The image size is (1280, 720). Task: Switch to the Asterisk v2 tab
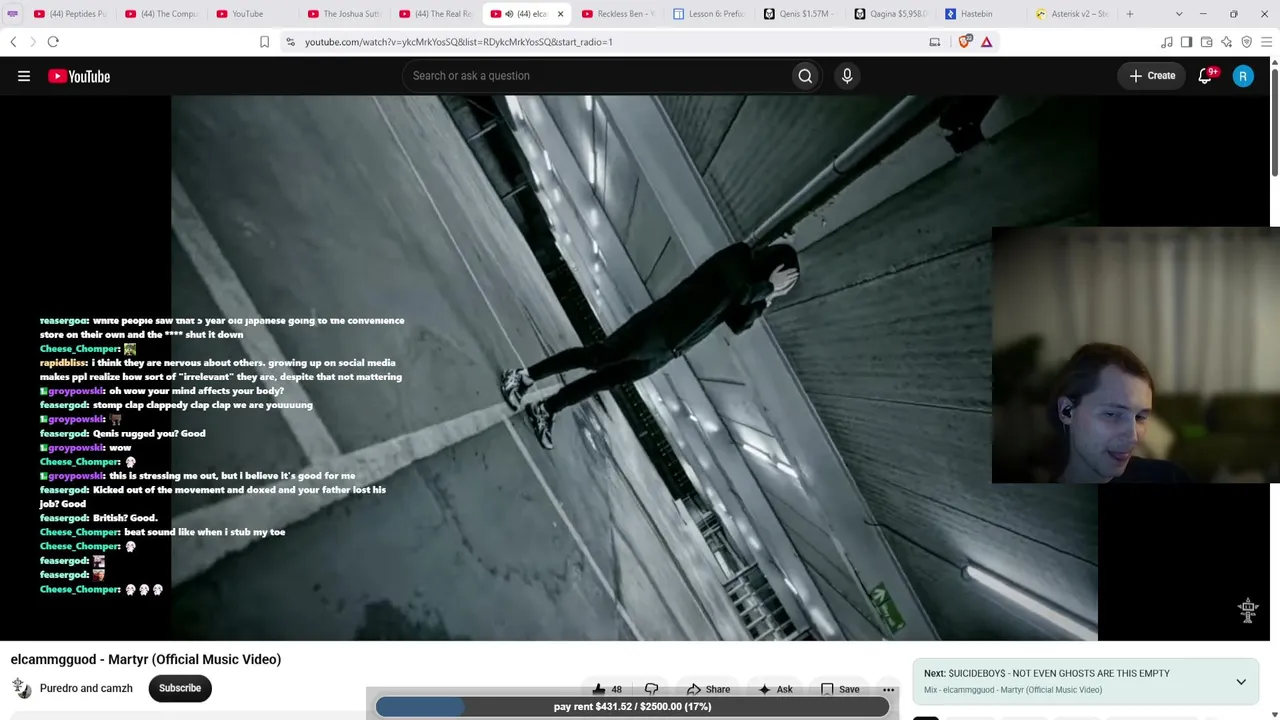(x=1073, y=14)
